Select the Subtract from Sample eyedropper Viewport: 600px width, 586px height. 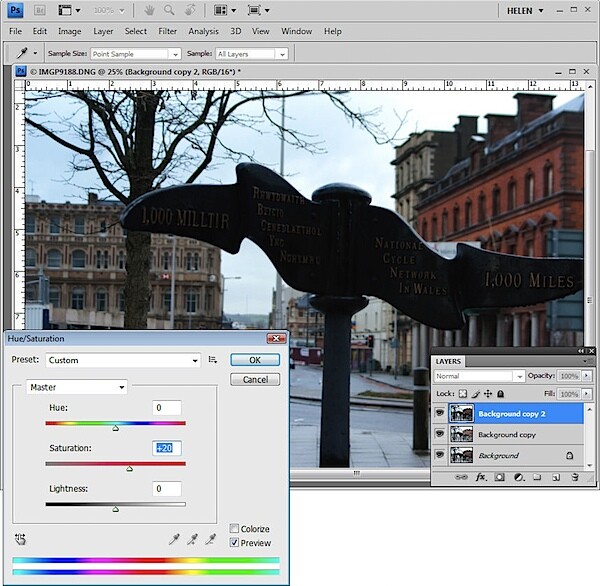210,539
